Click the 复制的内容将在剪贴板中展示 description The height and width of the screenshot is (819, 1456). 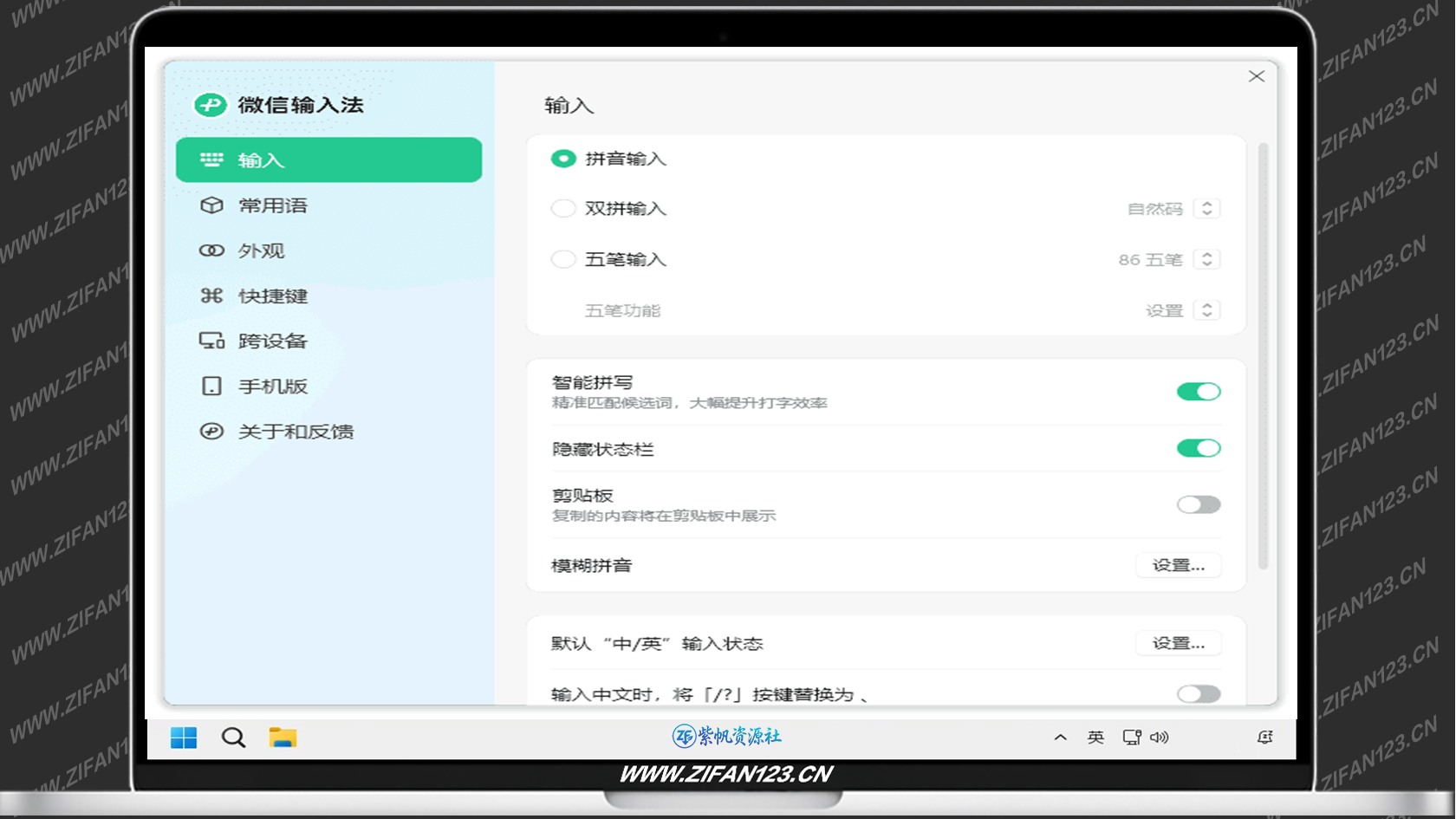point(664,516)
